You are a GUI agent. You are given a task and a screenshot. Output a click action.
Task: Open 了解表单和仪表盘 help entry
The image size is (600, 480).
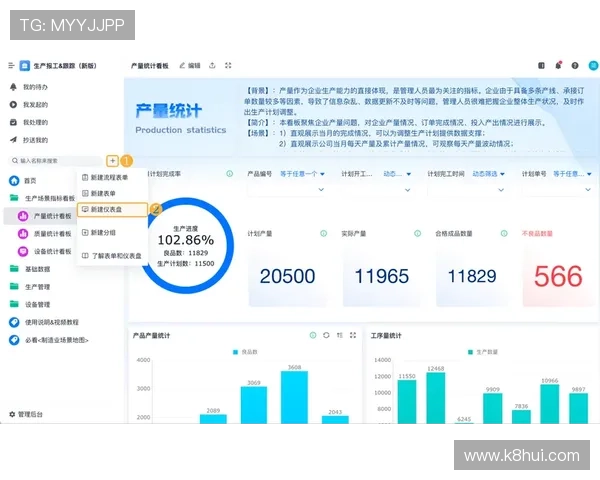tap(112, 255)
